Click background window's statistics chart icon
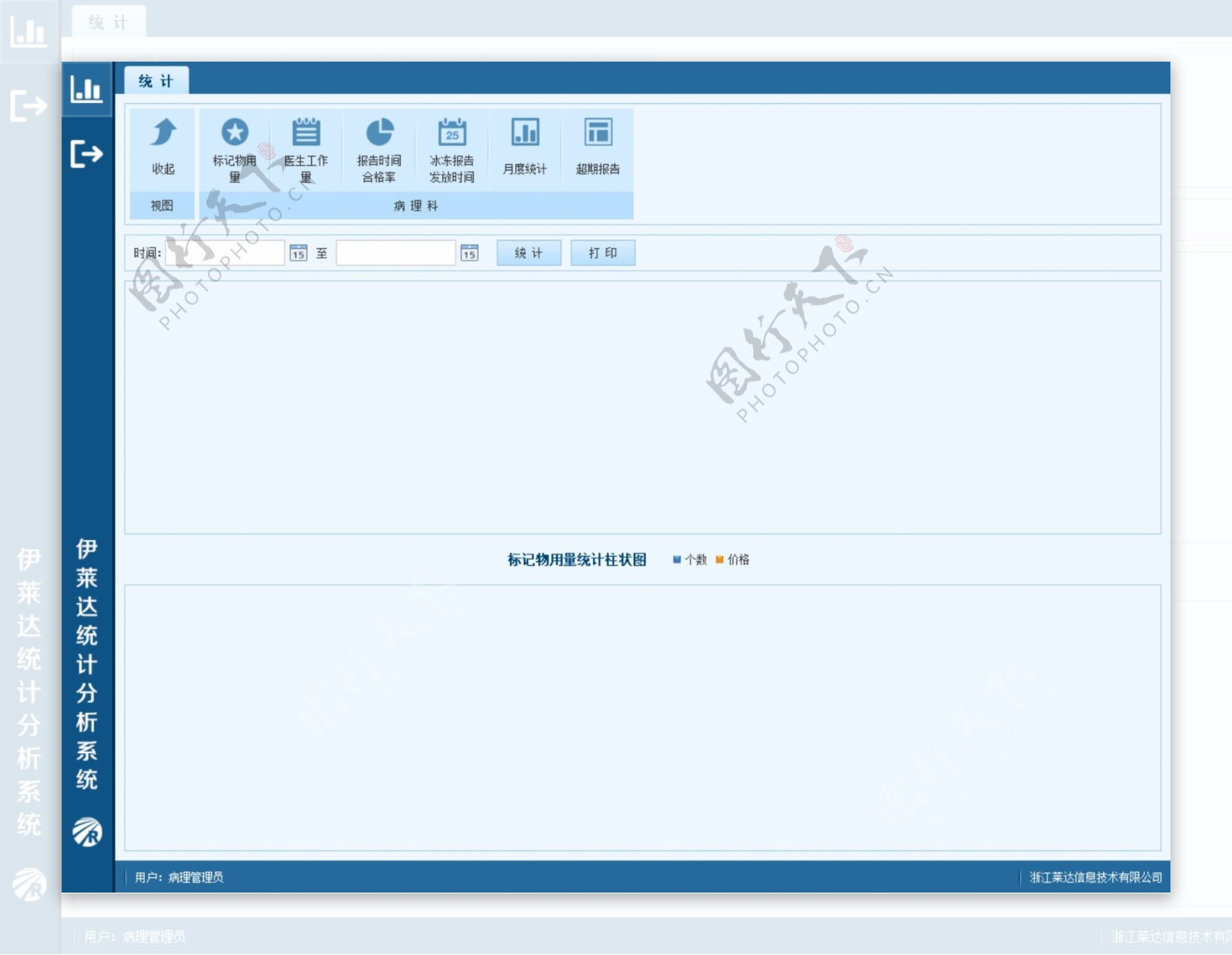The height and width of the screenshot is (955, 1232). click(x=28, y=32)
